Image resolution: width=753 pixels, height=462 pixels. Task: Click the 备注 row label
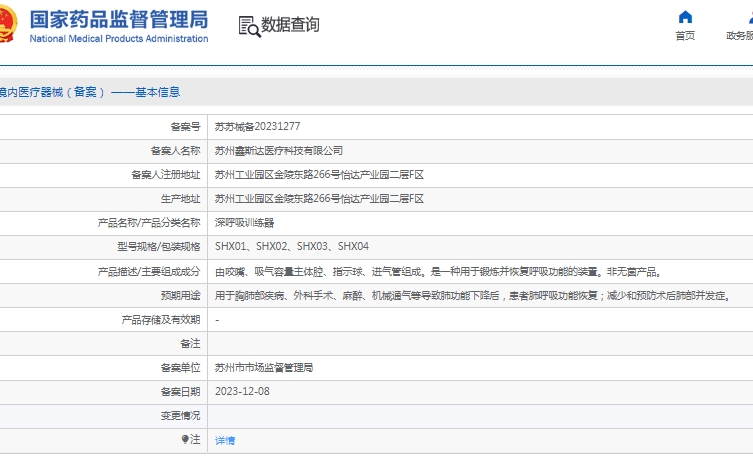click(x=190, y=344)
